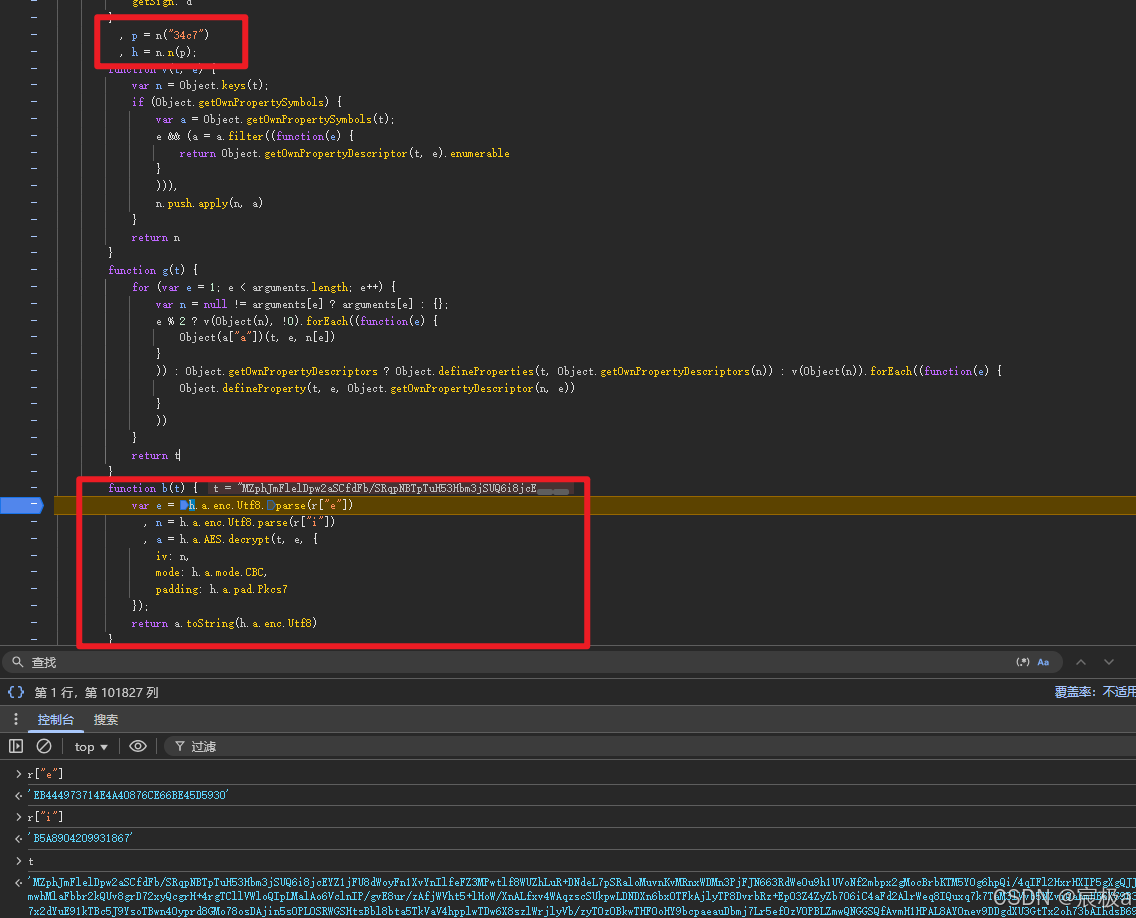Viewport: 1136px width, 918px height.
Task: Click the arrow beside r["i"] console entry
Action: (x=18, y=817)
